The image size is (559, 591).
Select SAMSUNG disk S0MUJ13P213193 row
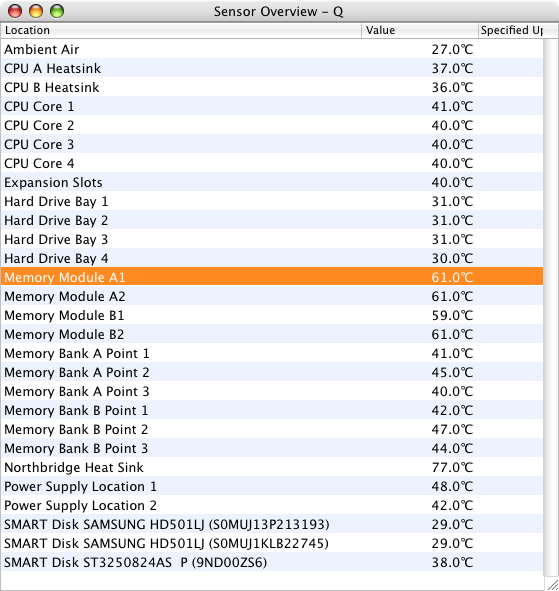tap(272, 524)
